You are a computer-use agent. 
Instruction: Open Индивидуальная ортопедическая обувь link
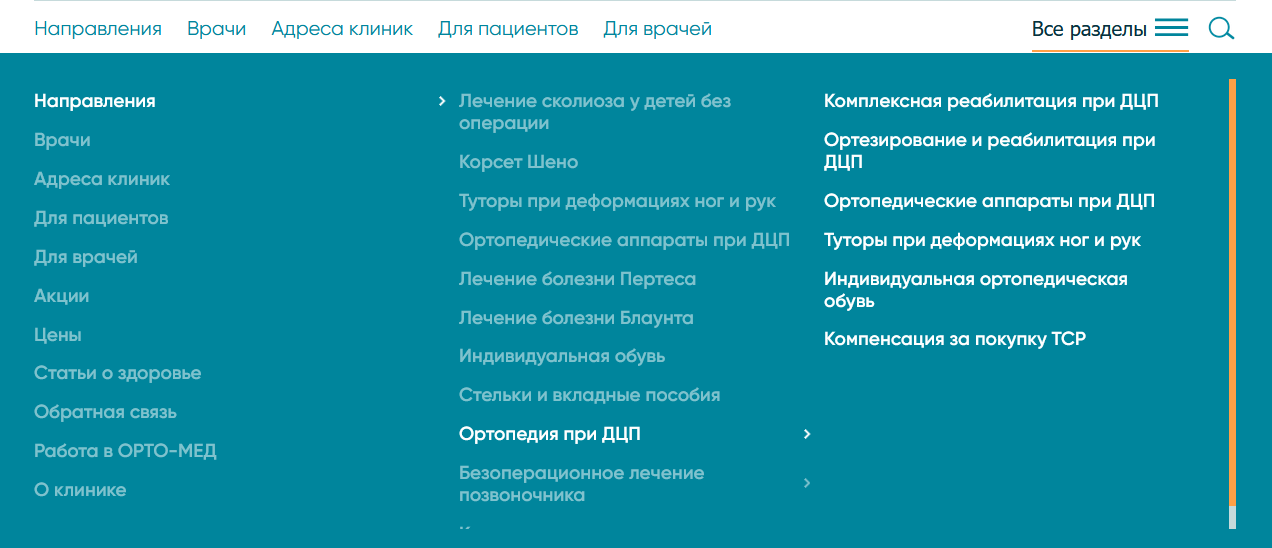tap(975, 289)
